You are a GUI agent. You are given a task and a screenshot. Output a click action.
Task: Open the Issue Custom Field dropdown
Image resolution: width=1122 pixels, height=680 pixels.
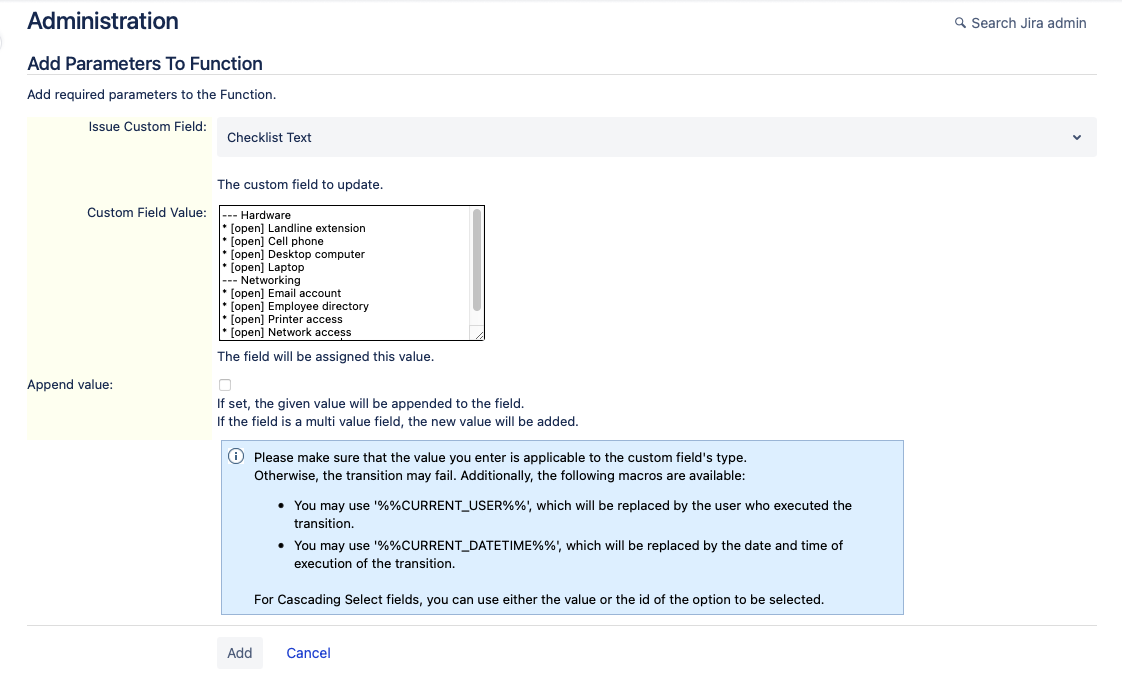[x=656, y=137]
